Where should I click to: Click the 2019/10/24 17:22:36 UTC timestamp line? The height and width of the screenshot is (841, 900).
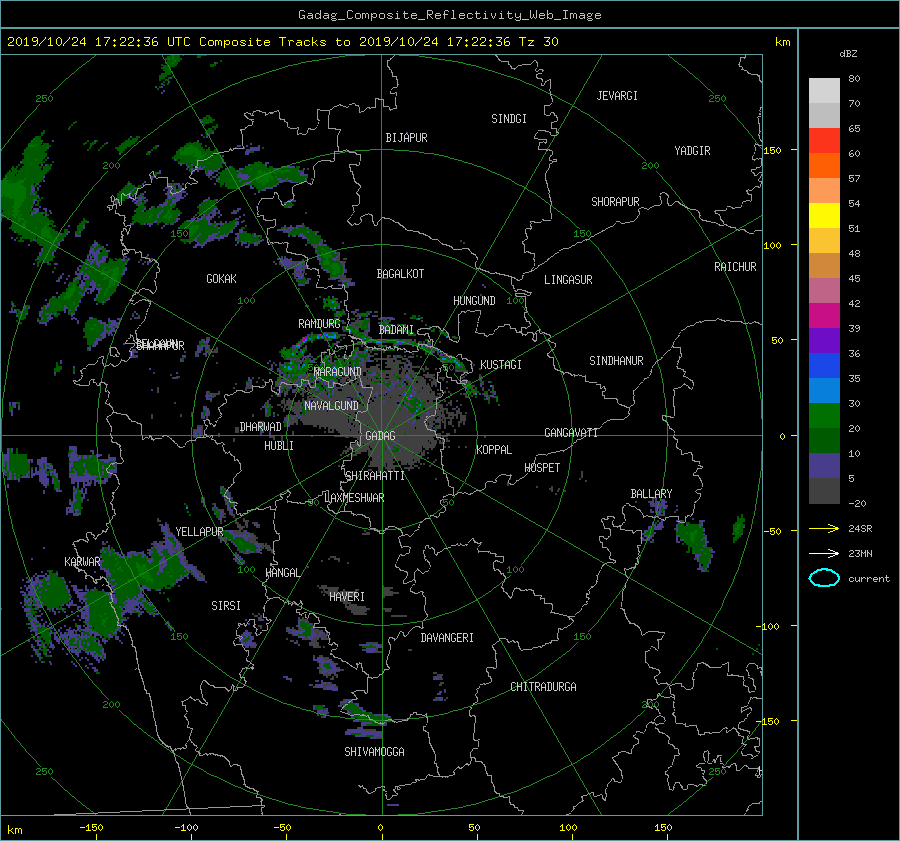click(282, 42)
